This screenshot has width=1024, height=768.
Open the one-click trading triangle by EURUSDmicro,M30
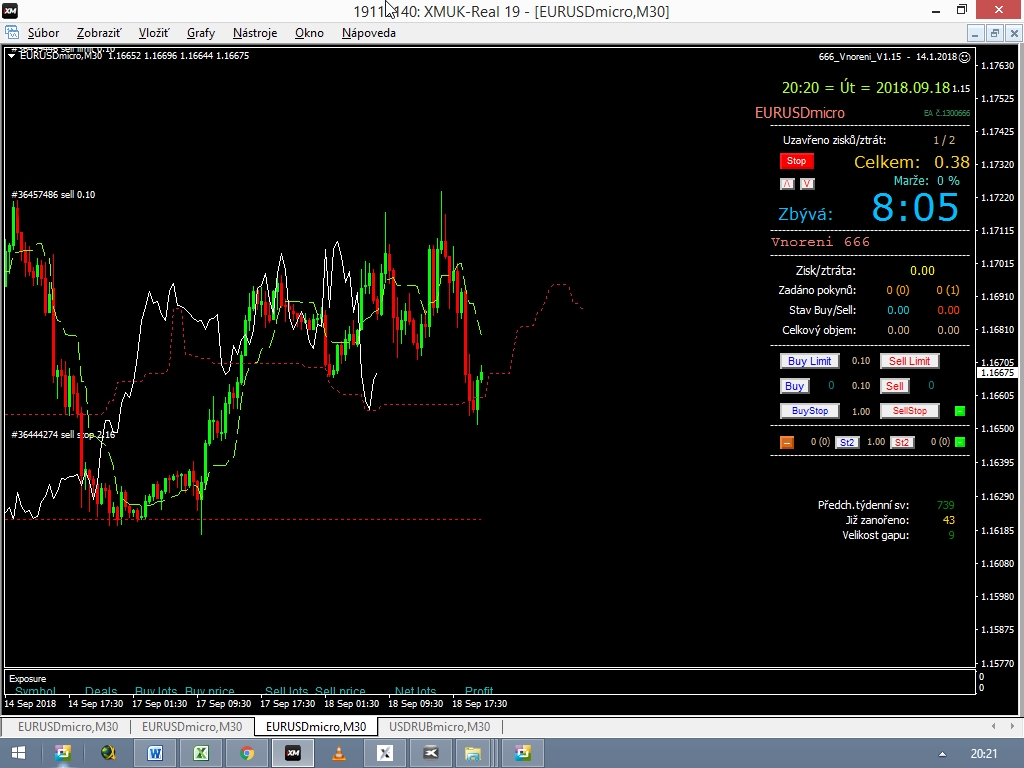pyautogui.click(x=12, y=56)
